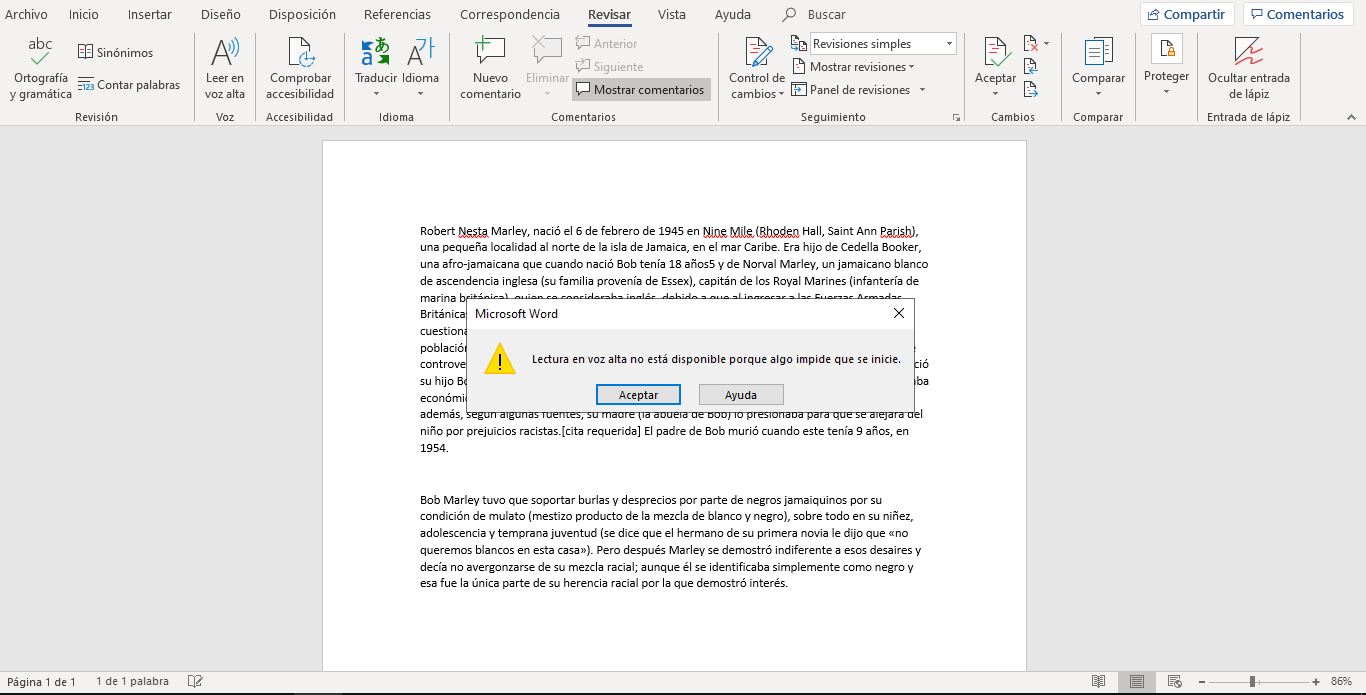Image resolution: width=1366 pixels, height=695 pixels.
Task: Switch to Insertar tab
Action: [x=149, y=14]
